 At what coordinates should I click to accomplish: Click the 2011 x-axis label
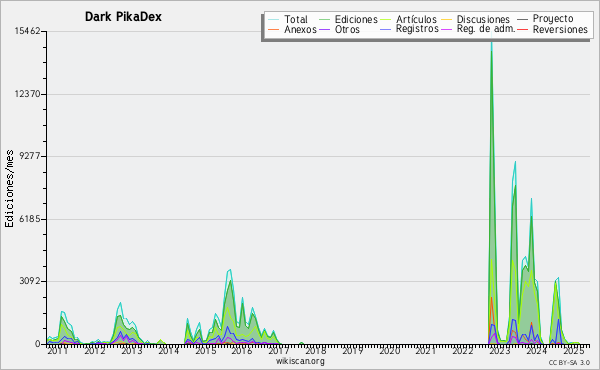pyautogui.click(x=57, y=350)
